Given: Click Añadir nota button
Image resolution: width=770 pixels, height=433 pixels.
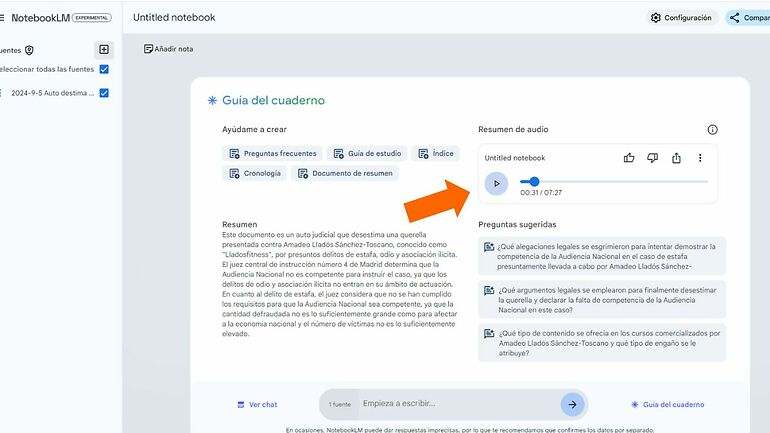Looking at the screenshot, I should coord(168,49).
